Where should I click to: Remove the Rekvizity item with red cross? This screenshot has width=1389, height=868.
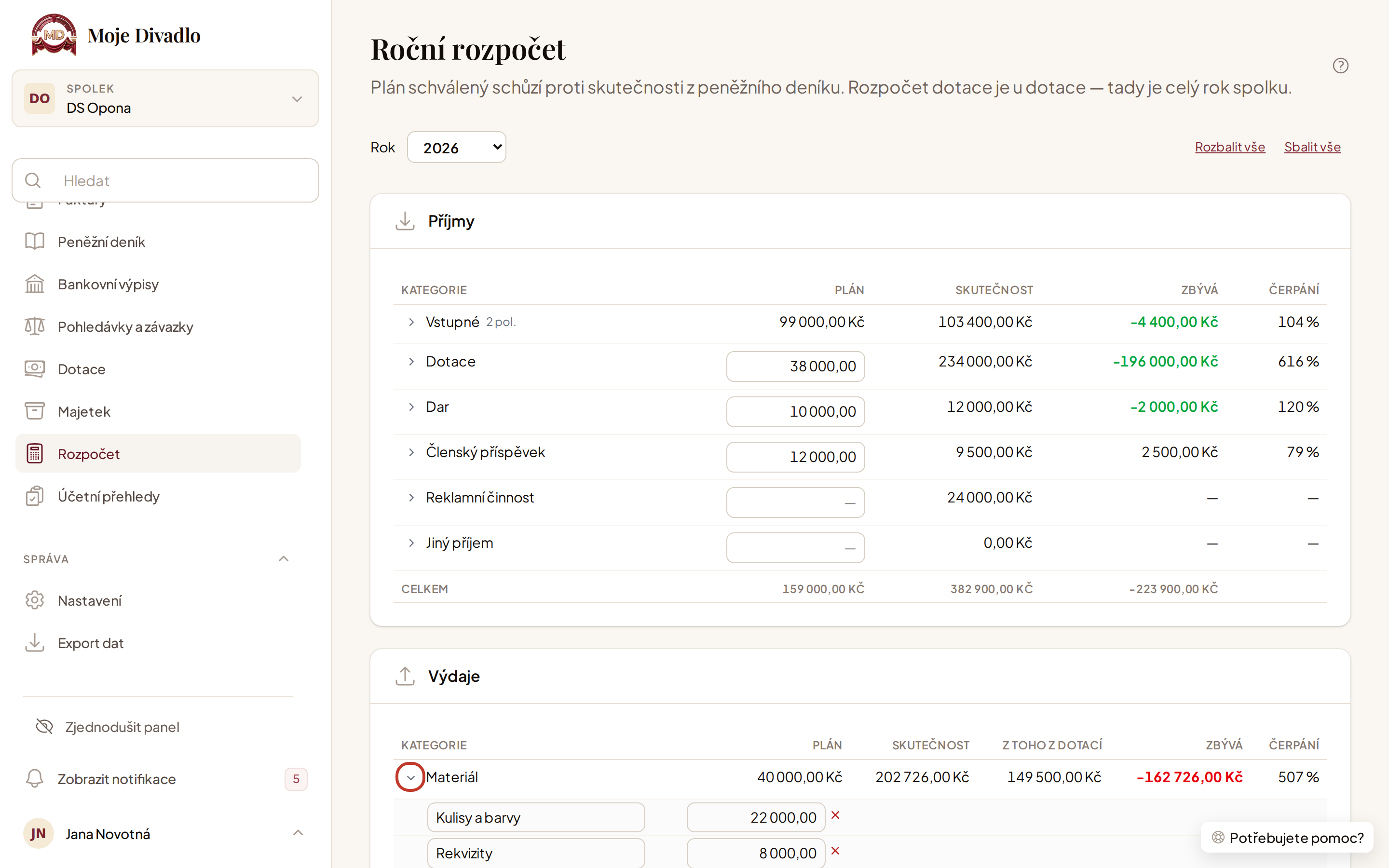(836, 851)
